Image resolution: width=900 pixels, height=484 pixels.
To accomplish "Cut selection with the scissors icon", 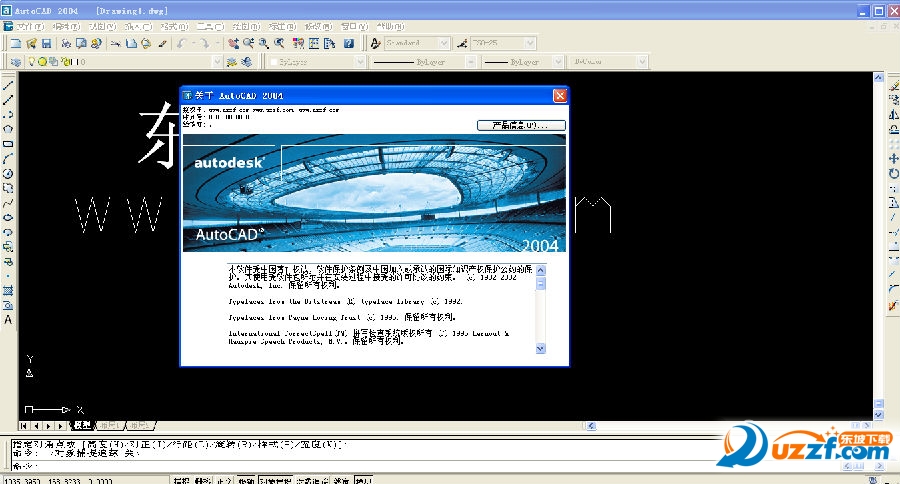I will coord(115,44).
